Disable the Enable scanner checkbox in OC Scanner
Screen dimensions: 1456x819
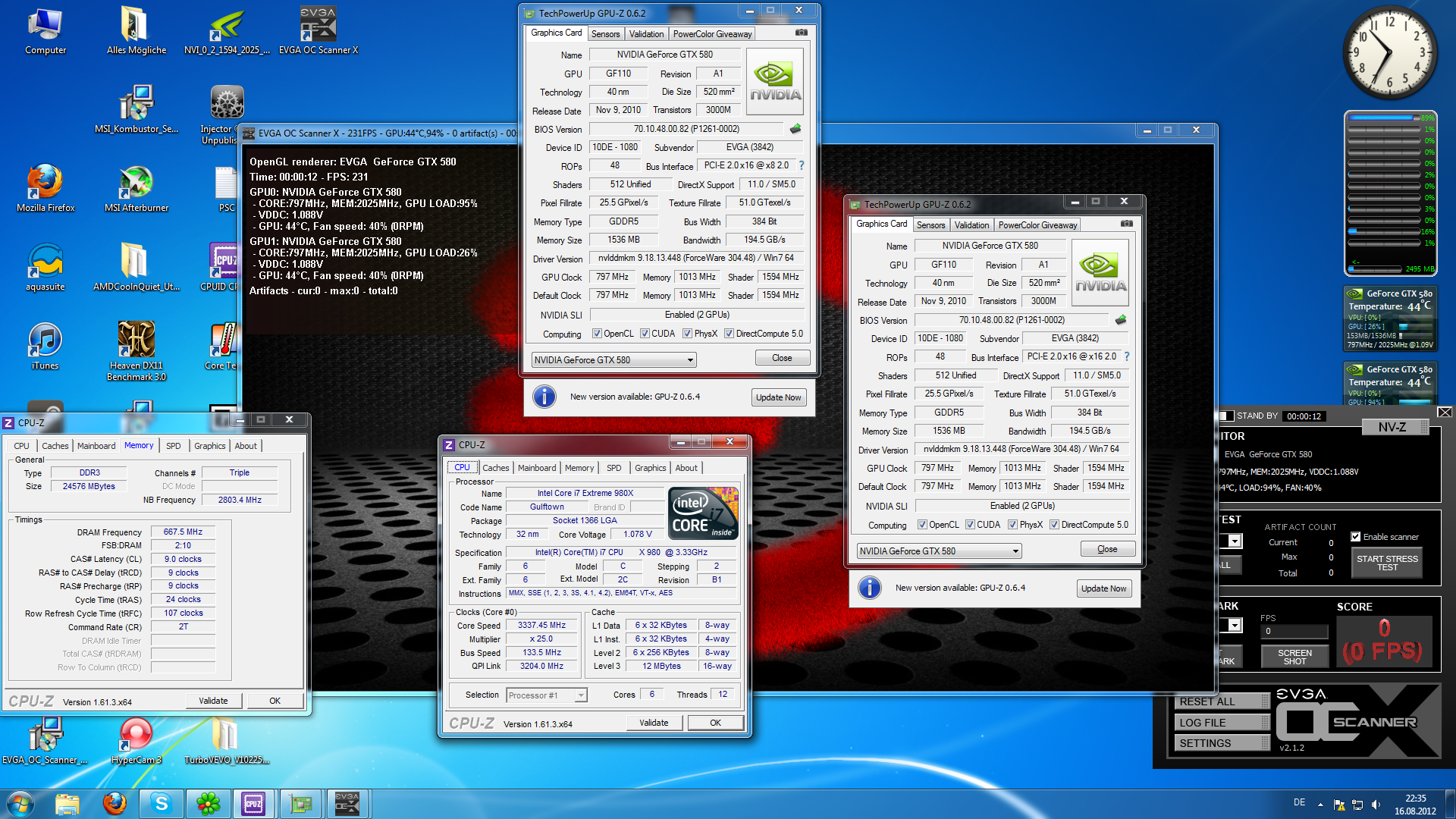pyautogui.click(x=1355, y=537)
